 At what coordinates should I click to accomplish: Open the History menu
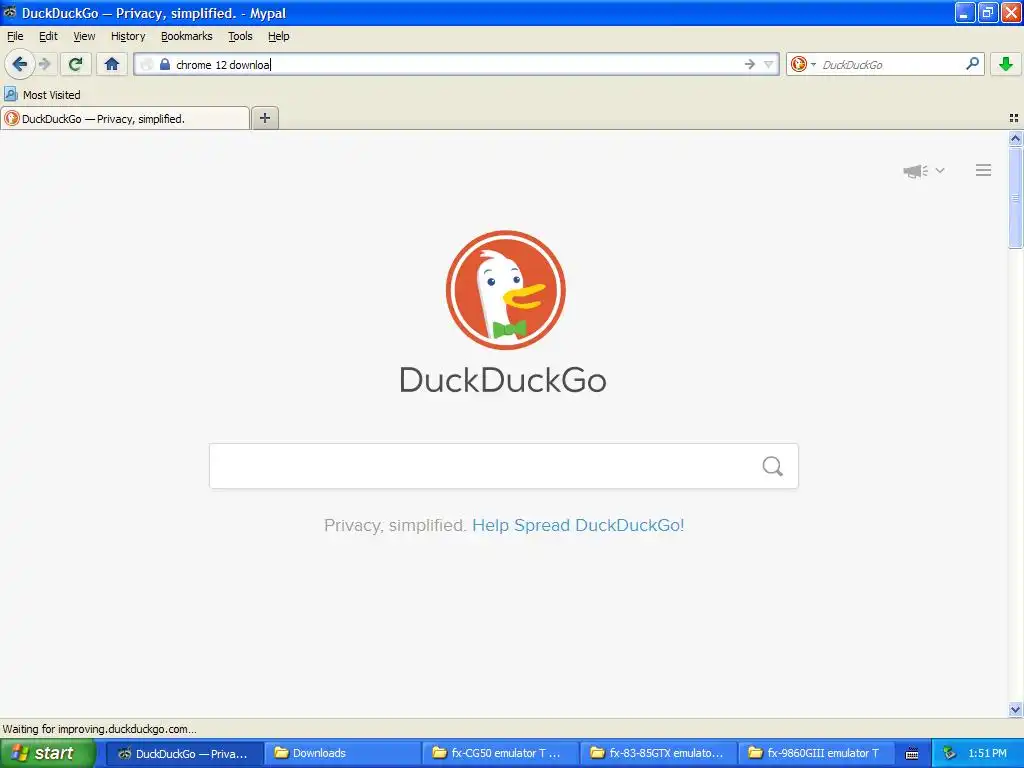coord(128,36)
